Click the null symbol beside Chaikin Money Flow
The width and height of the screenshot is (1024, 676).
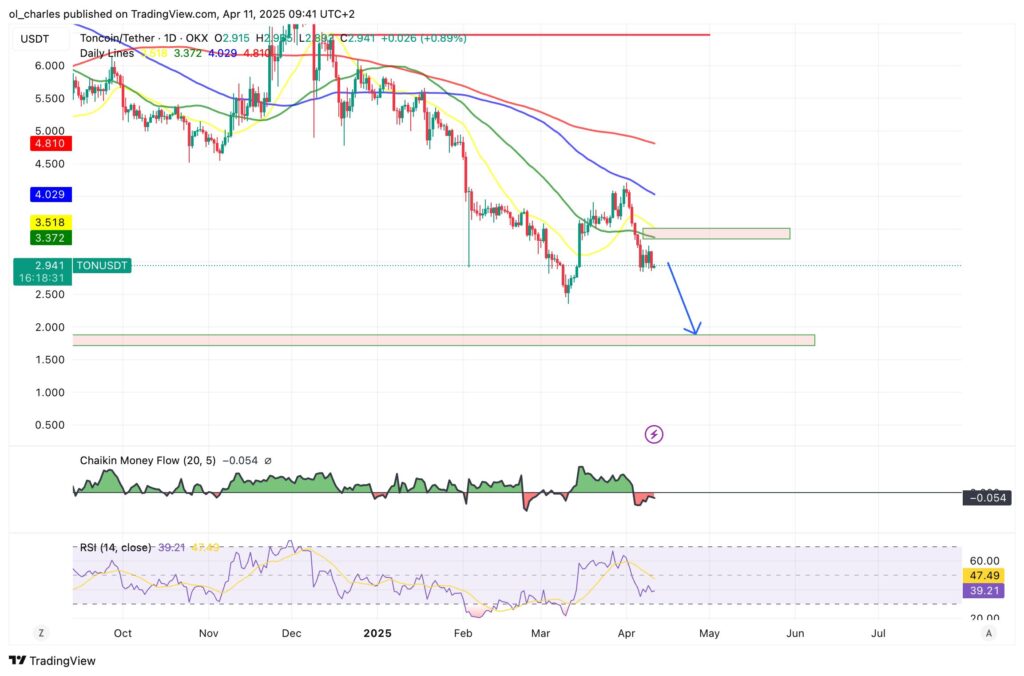tap(268, 461)
